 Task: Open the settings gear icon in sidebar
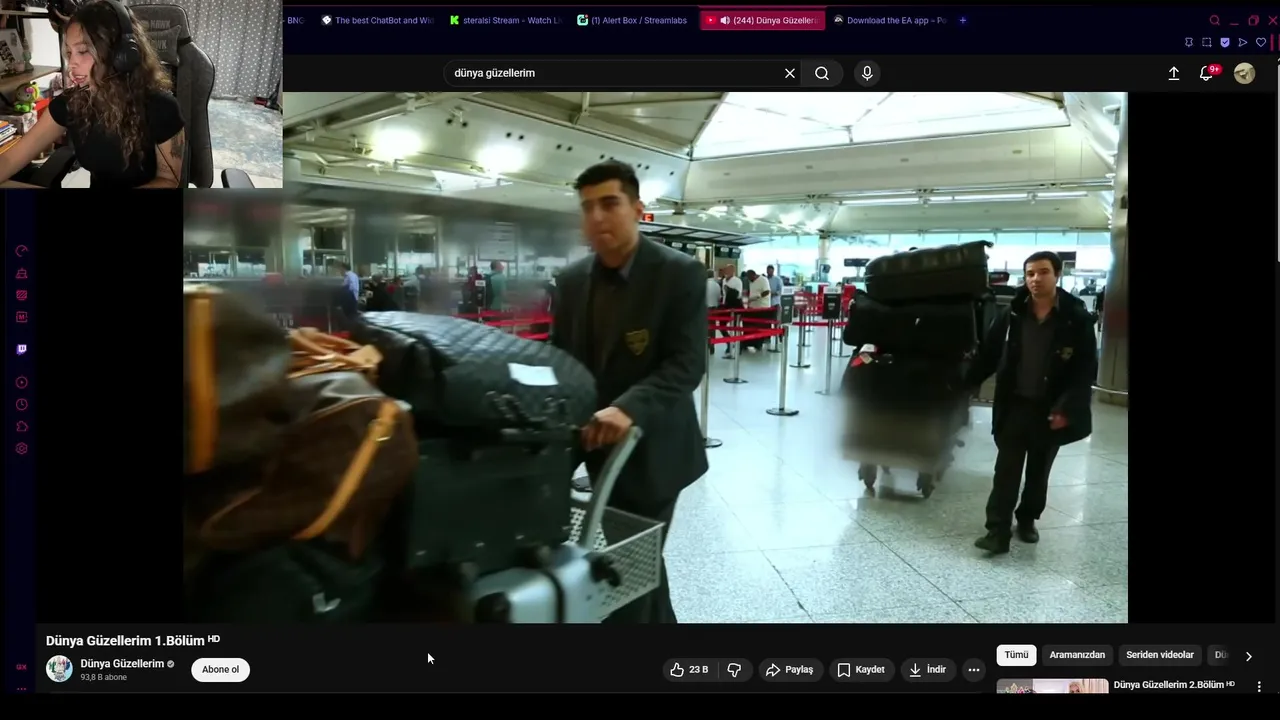click(x=22, y=448)
